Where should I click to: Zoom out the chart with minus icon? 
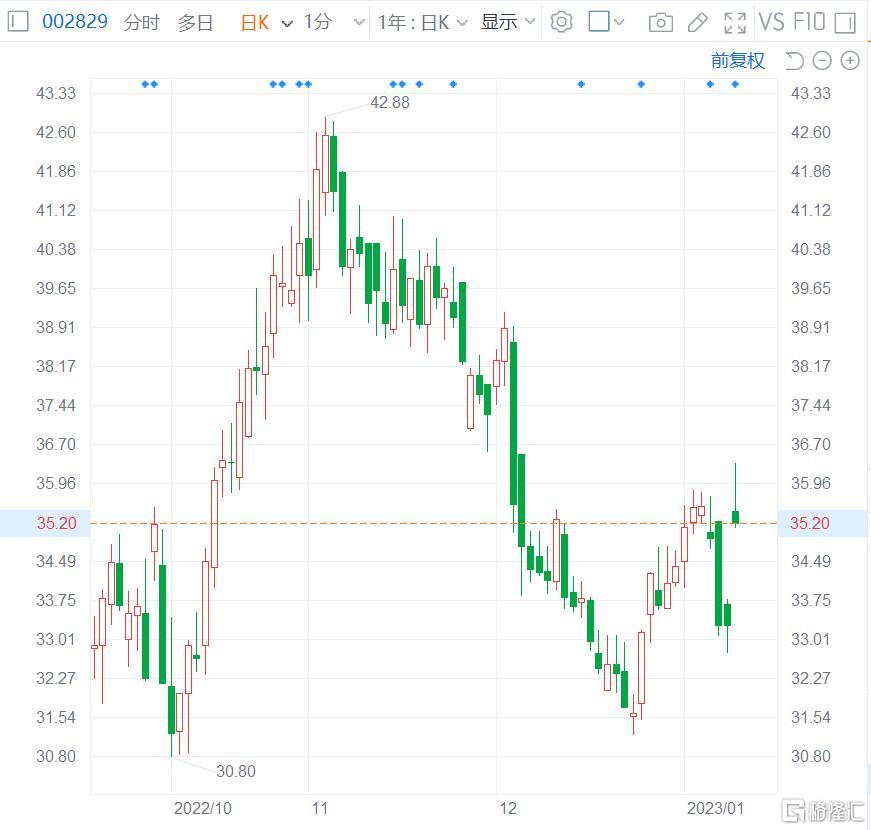[x=822, y=61]
